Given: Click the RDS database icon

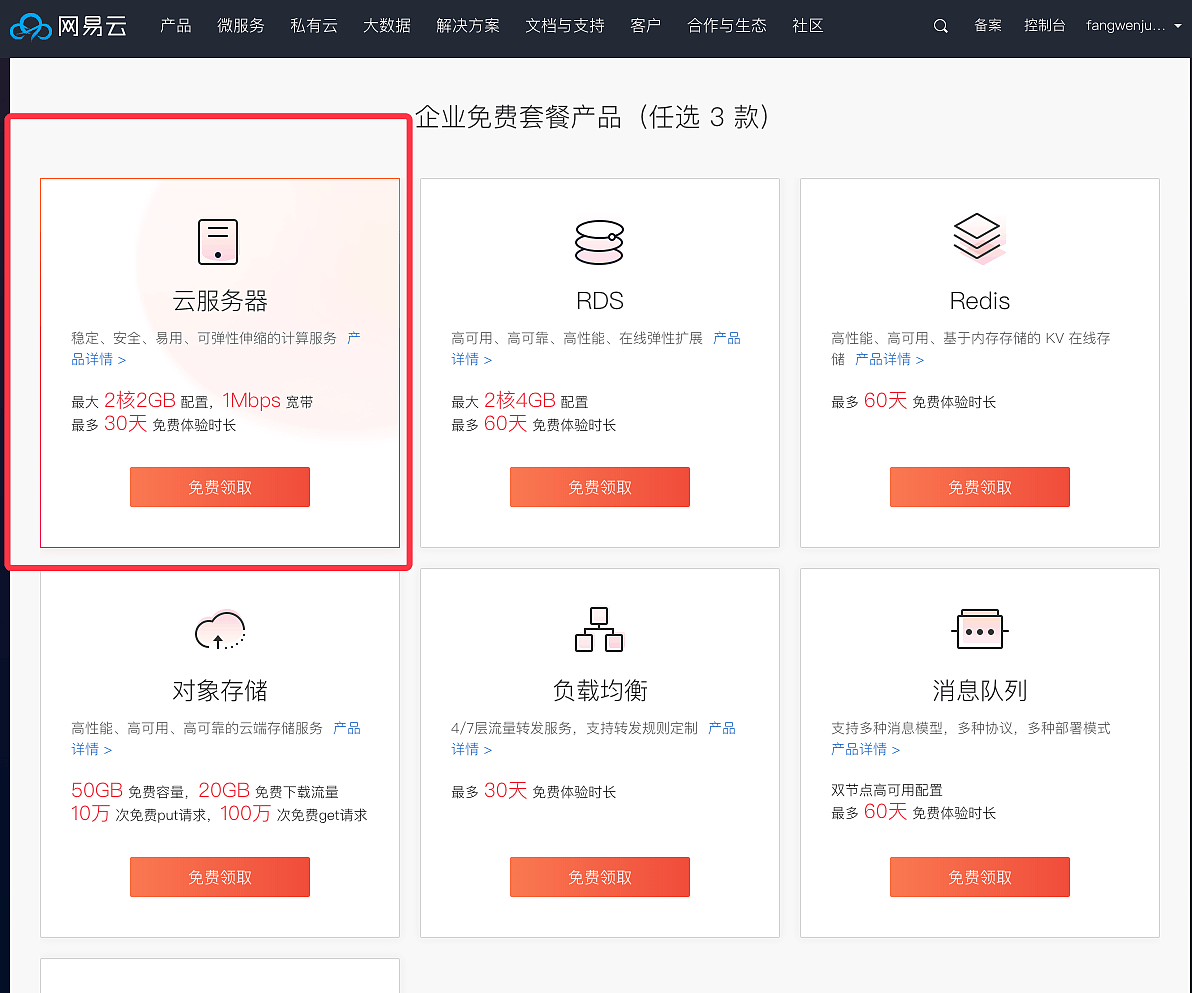Looking at the screenshot, I should [x=599, y=242].
